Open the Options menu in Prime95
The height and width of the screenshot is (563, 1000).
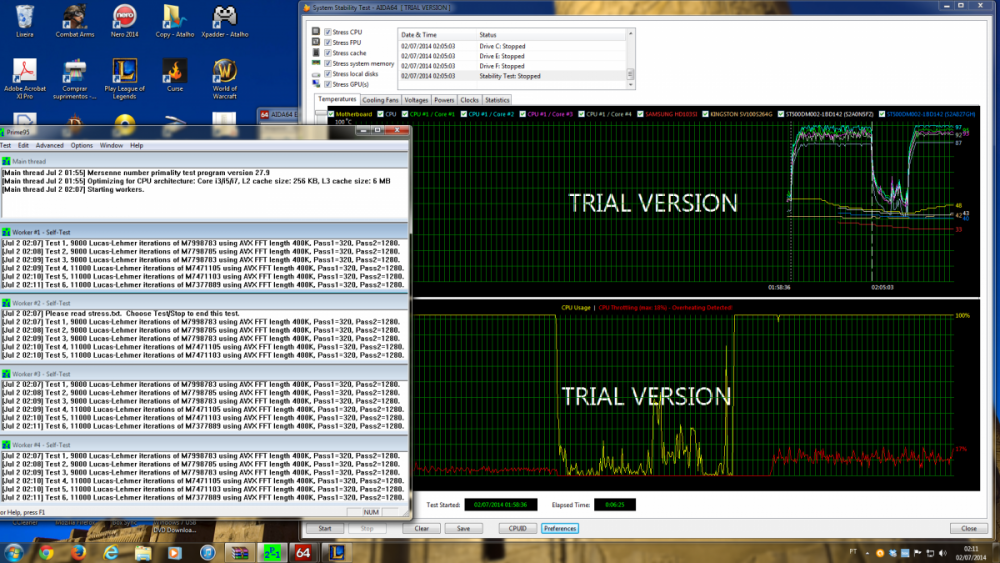point(81,145)
